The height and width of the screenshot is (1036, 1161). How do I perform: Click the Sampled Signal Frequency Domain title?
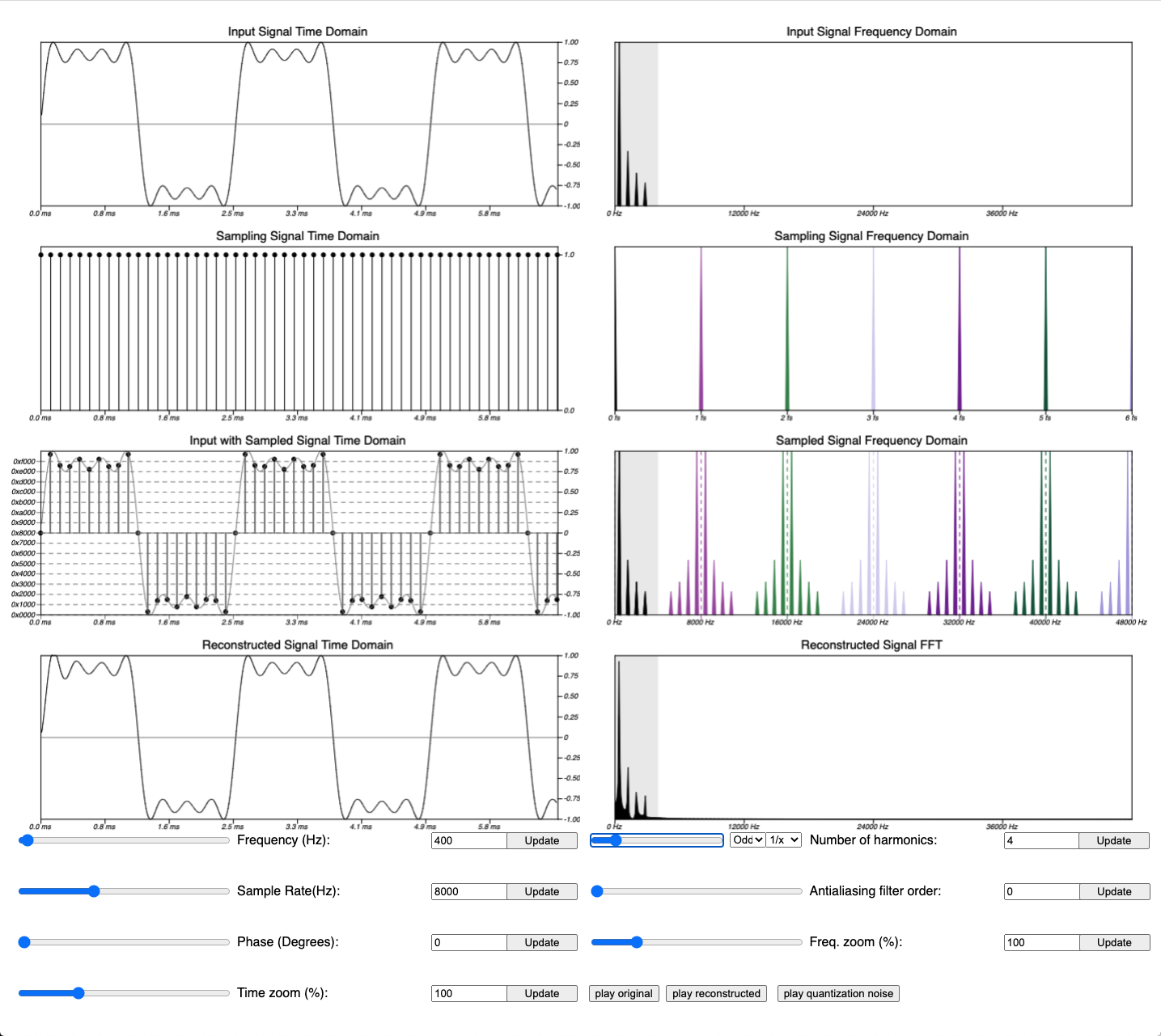(x=871, y=441)
